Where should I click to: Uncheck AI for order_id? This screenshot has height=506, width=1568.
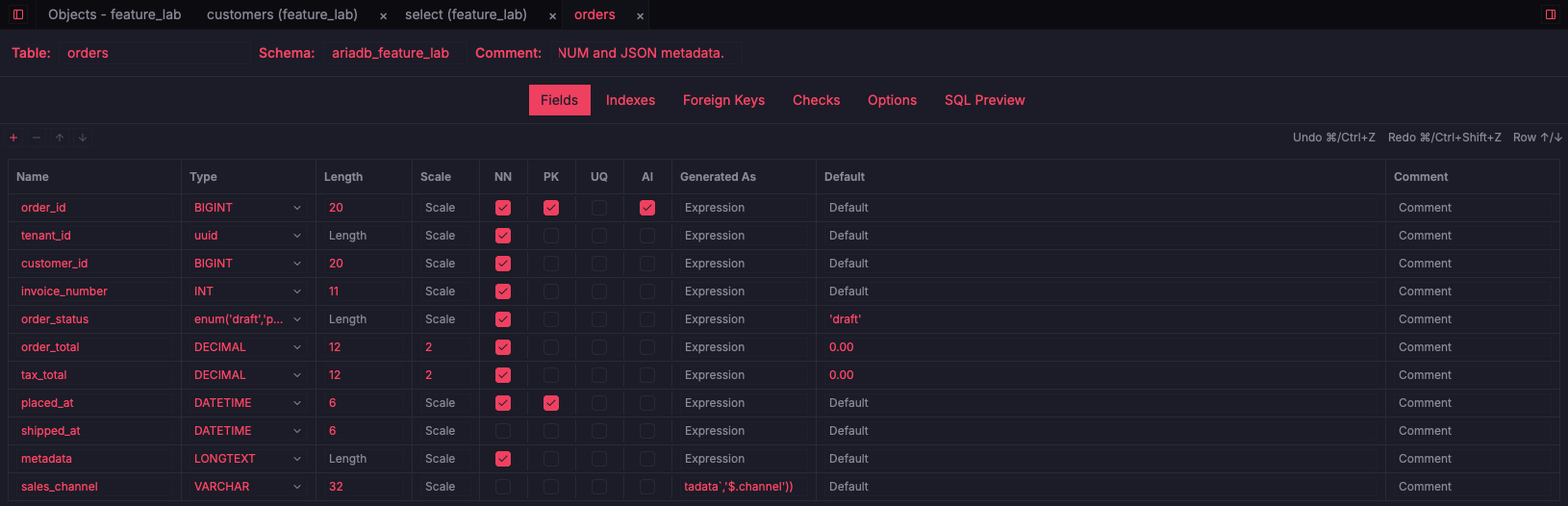coord(647,208)
